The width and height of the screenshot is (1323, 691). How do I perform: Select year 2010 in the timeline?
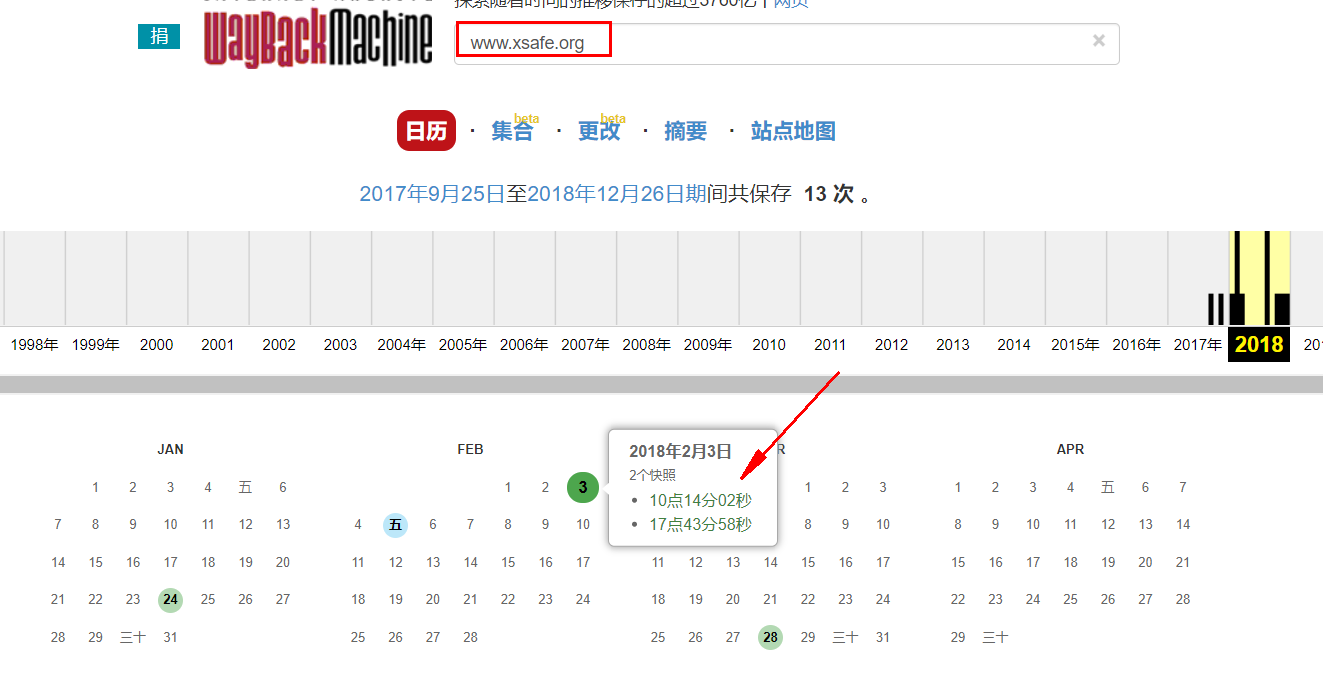pyautogui.click(x=769, y=345)
